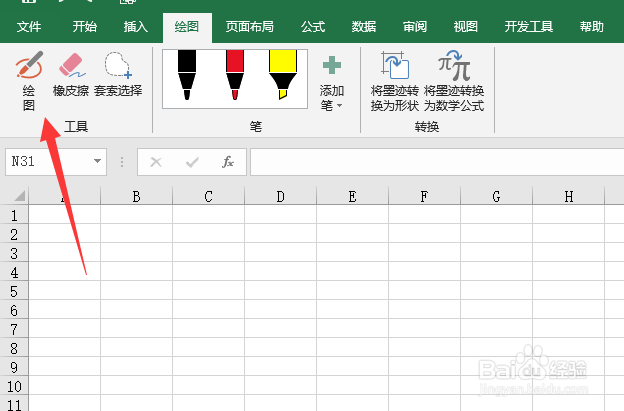Select row 1 header

(14, 215)
